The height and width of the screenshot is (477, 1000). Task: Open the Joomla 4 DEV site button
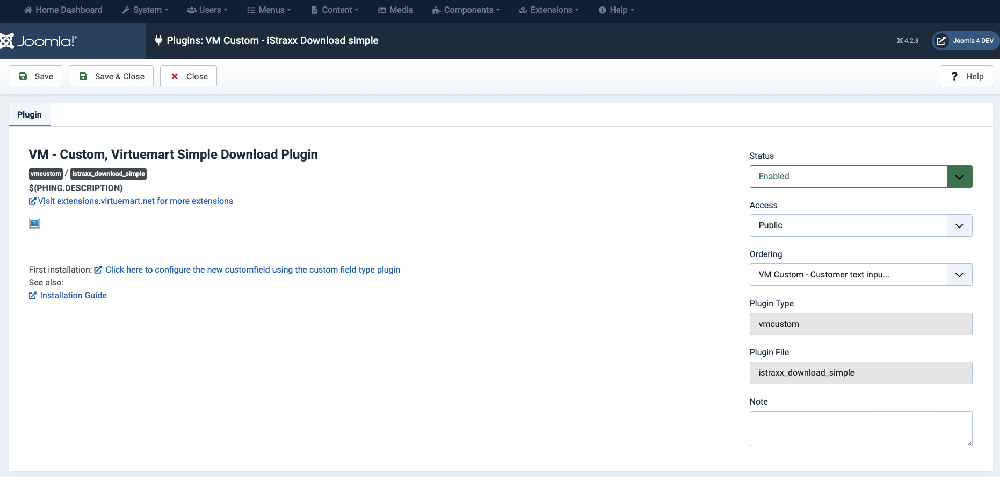tap(965, 41)
